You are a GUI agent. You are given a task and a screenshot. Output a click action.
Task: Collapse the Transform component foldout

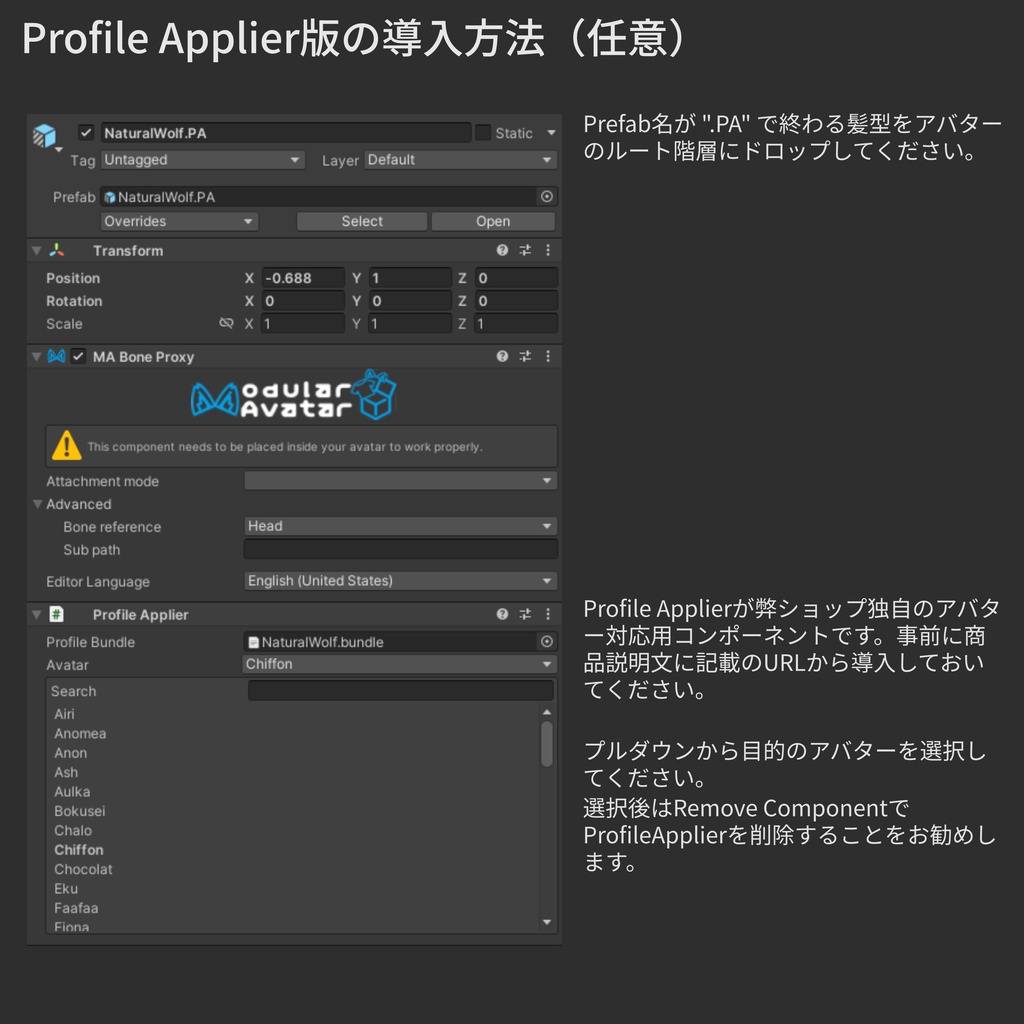(x=37, y=251)
